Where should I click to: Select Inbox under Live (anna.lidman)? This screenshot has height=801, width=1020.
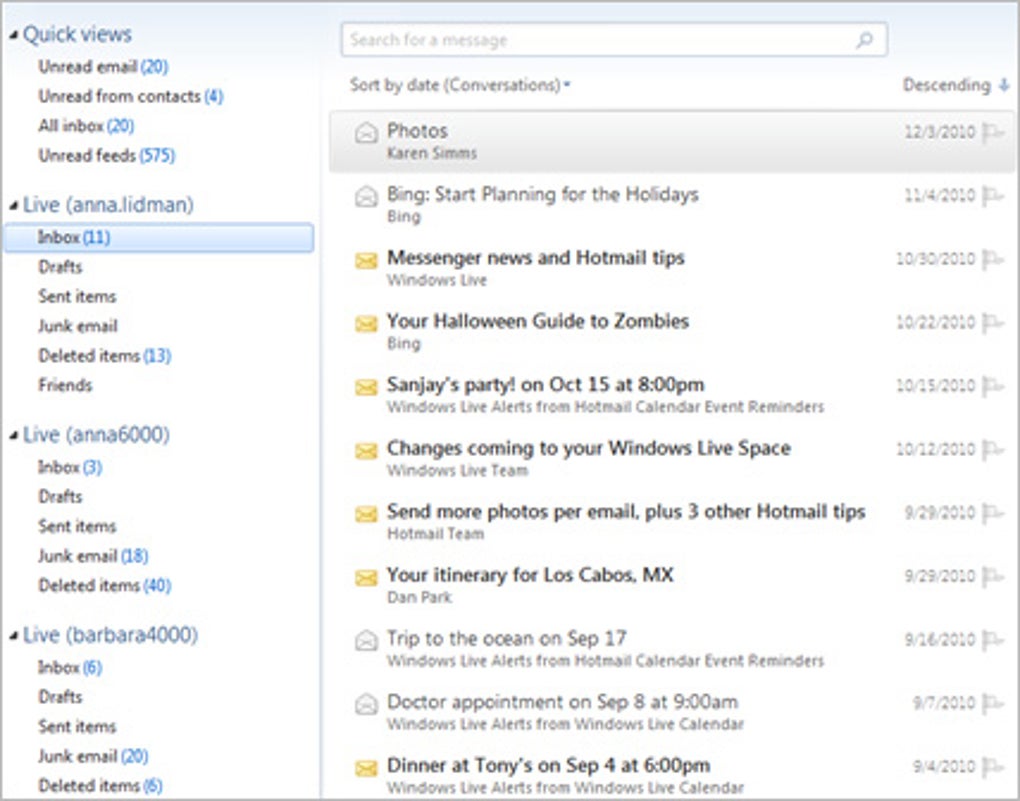pos(73,238)
